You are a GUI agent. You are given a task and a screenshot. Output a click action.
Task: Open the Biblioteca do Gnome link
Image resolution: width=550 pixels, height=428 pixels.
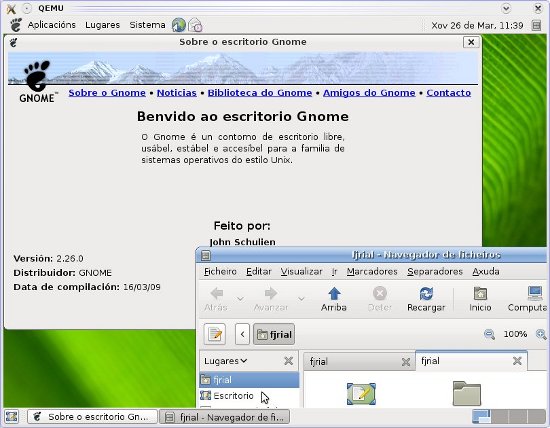(x=260, y=93)
